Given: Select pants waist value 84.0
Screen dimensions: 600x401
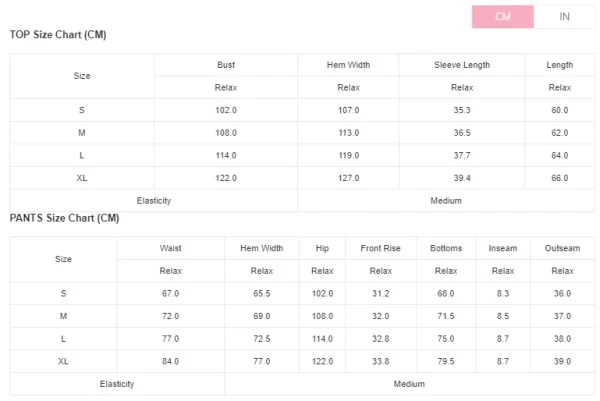Looking at the screenshot, I should pyautogui.click(x=170, y=361).
